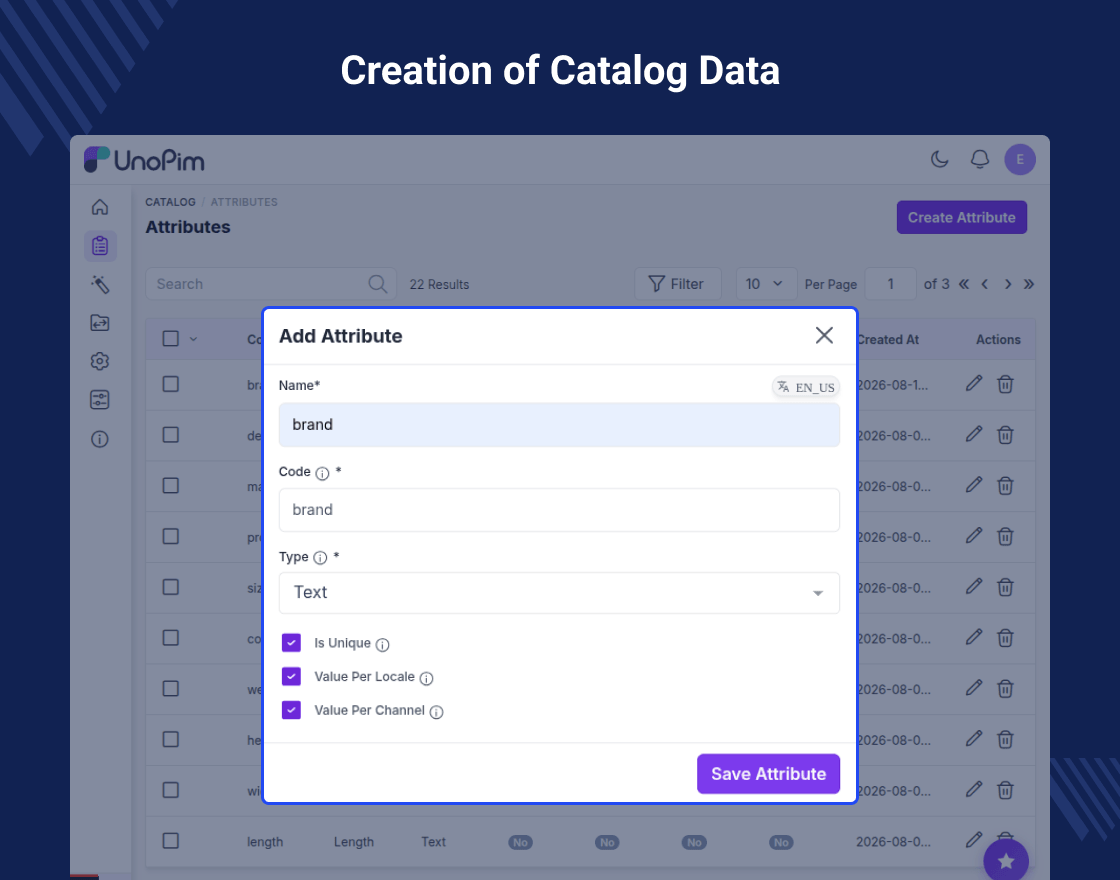Open the per page count dropdown showing 10
This screenshot has width=1120, height=880.
766,284
